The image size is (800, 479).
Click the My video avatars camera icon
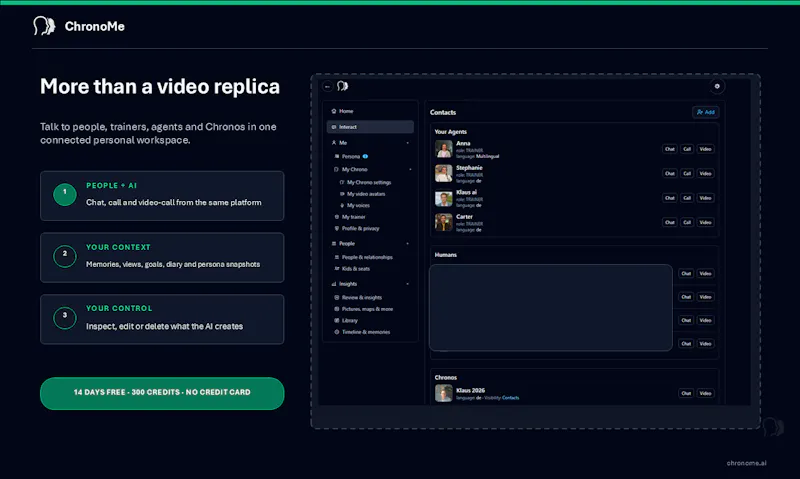click(342, 194)
